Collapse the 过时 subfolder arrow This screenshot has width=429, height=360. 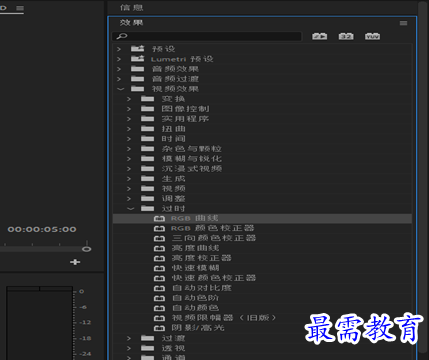click(x=130, y=209)
